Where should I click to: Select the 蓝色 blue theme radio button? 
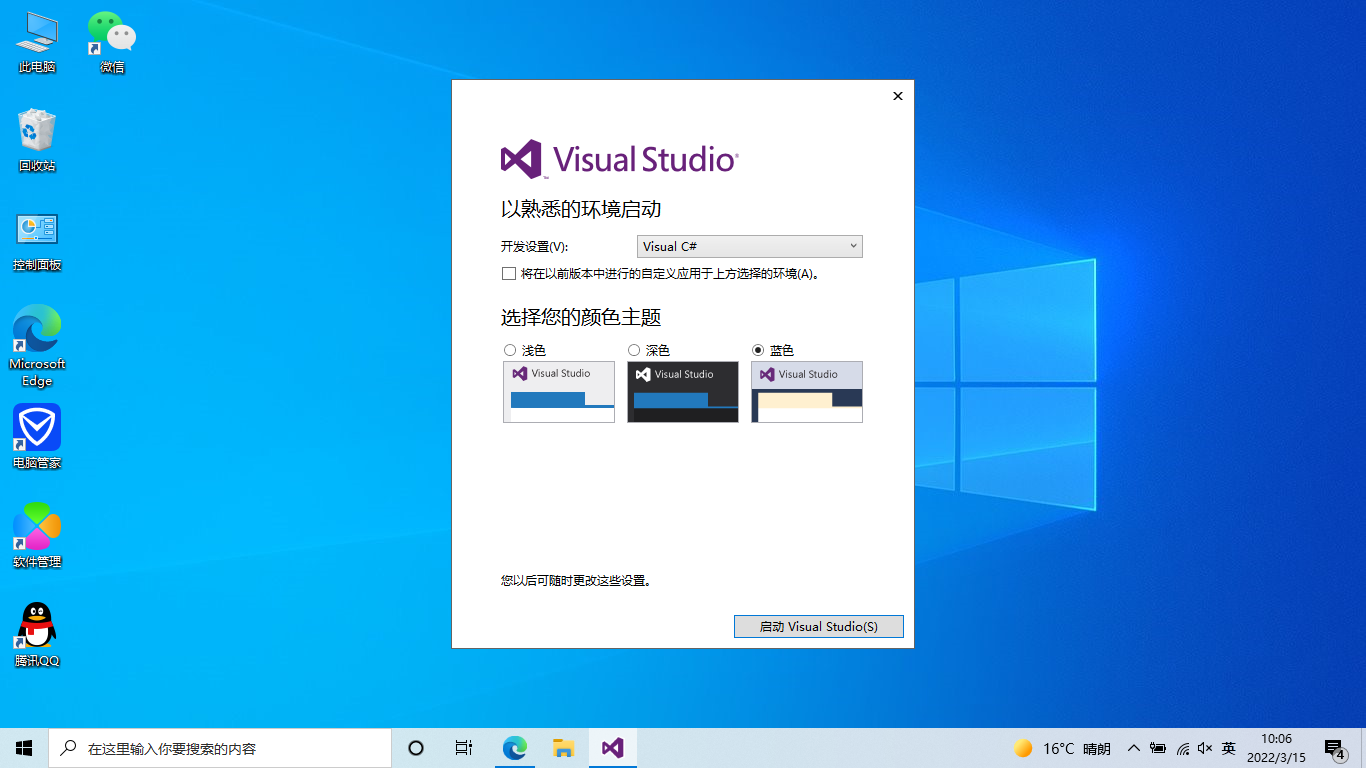click(758, 350)
